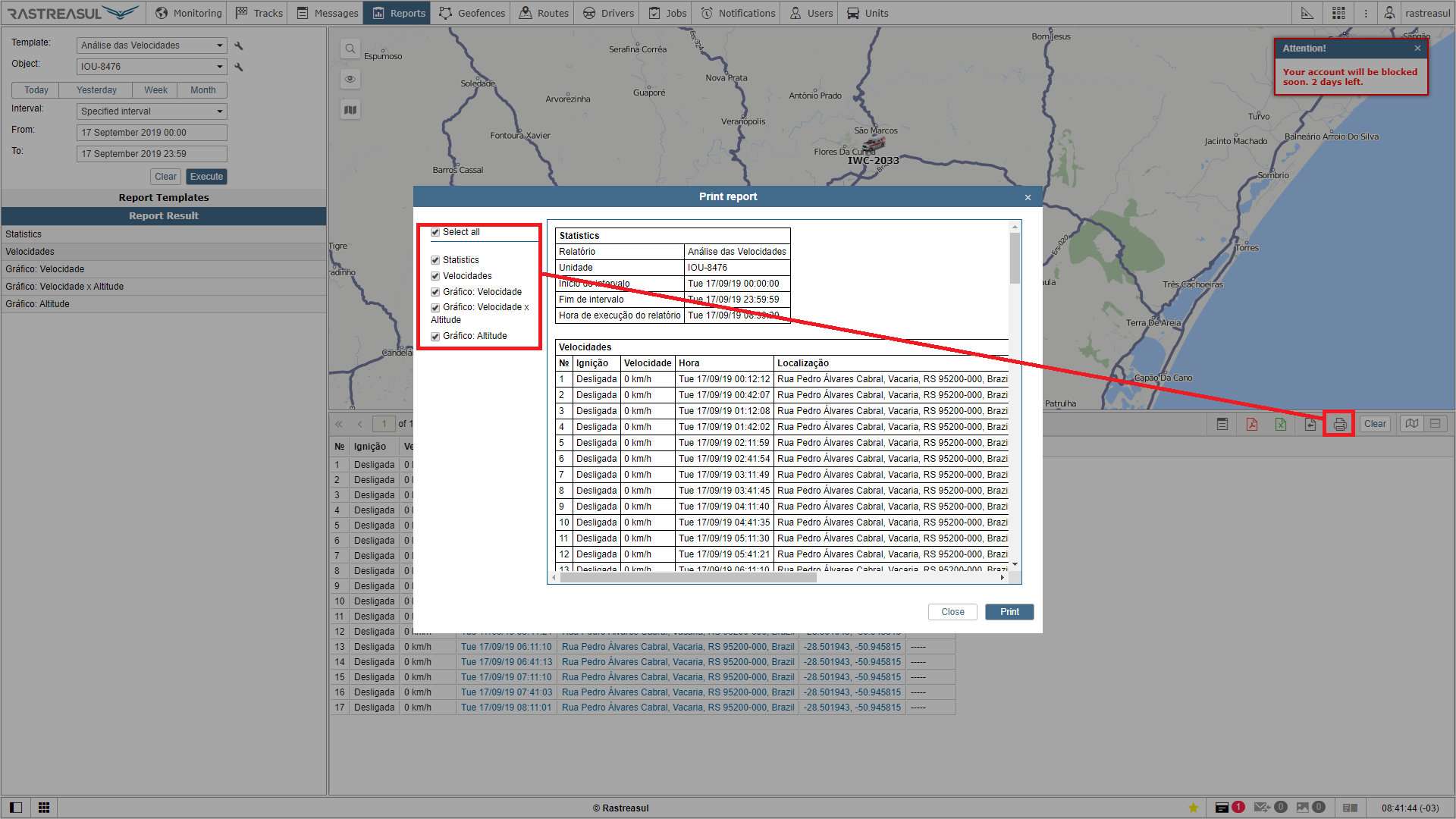Click the wrench icon beside Template
The width and height of the screenshot is (1456, 819).
239,46
